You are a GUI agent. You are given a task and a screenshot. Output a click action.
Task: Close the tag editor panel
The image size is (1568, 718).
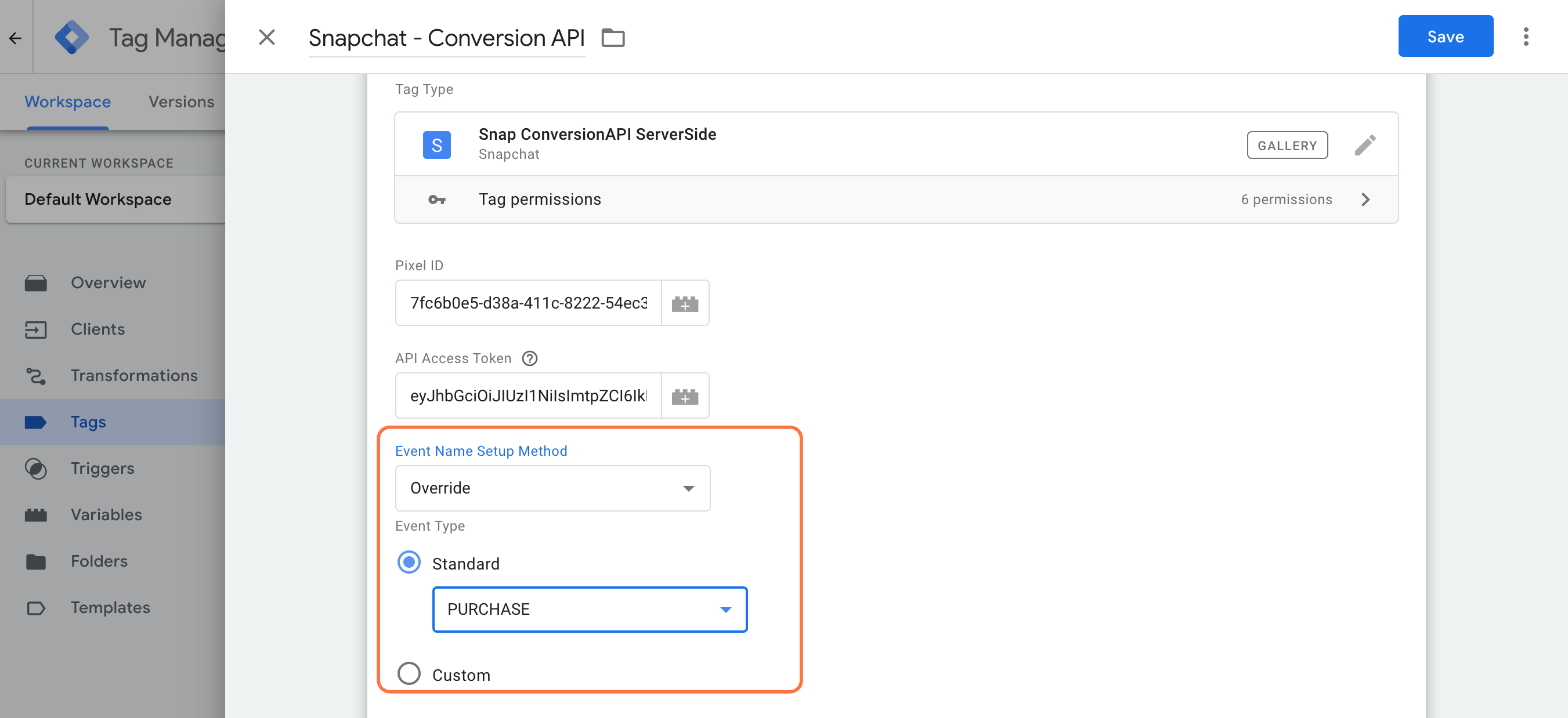point(266,37)
